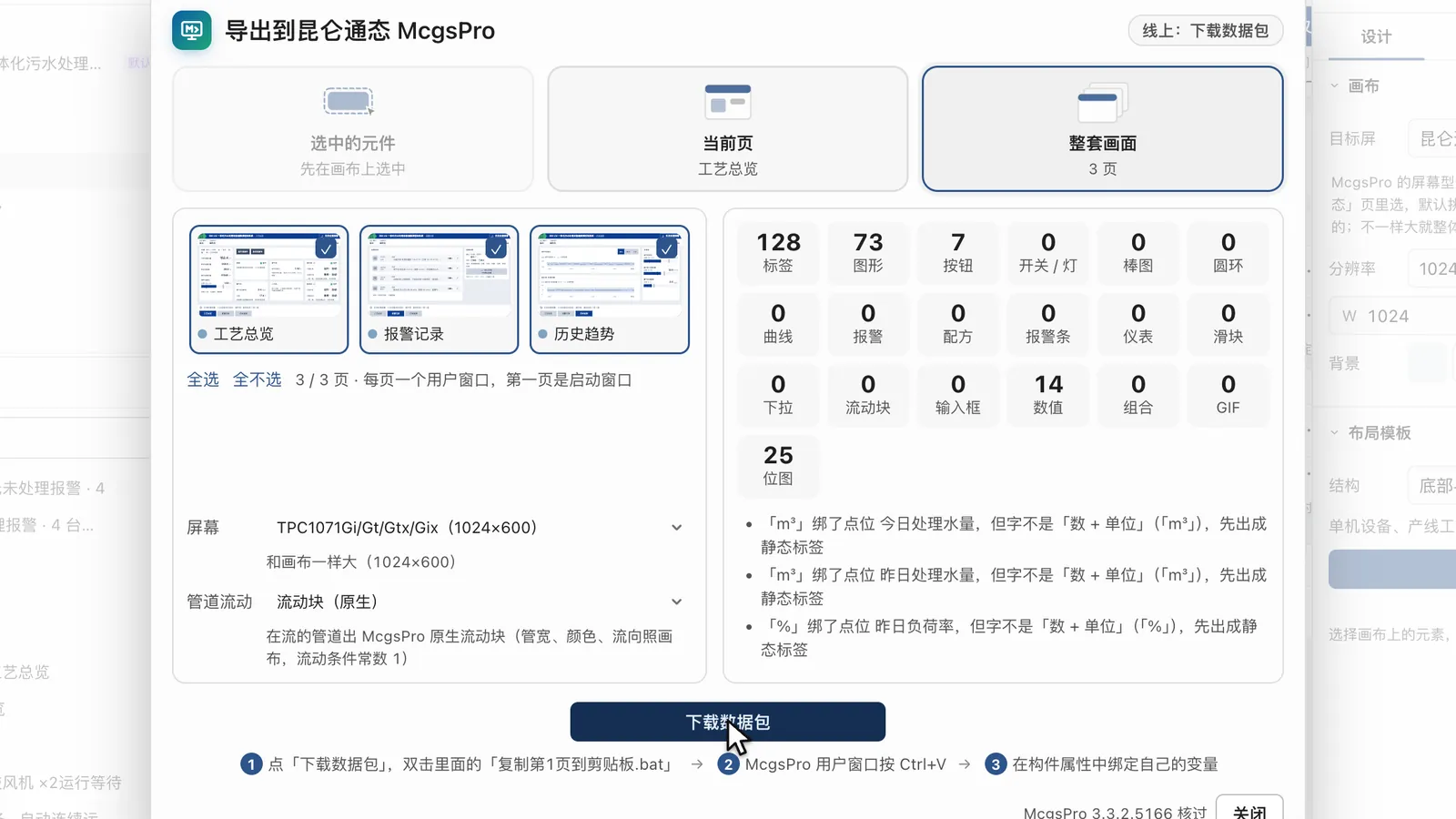This screenshot has width=1456, height=819.
Task: Click the 关闭 button
Action: (1249, 810)
